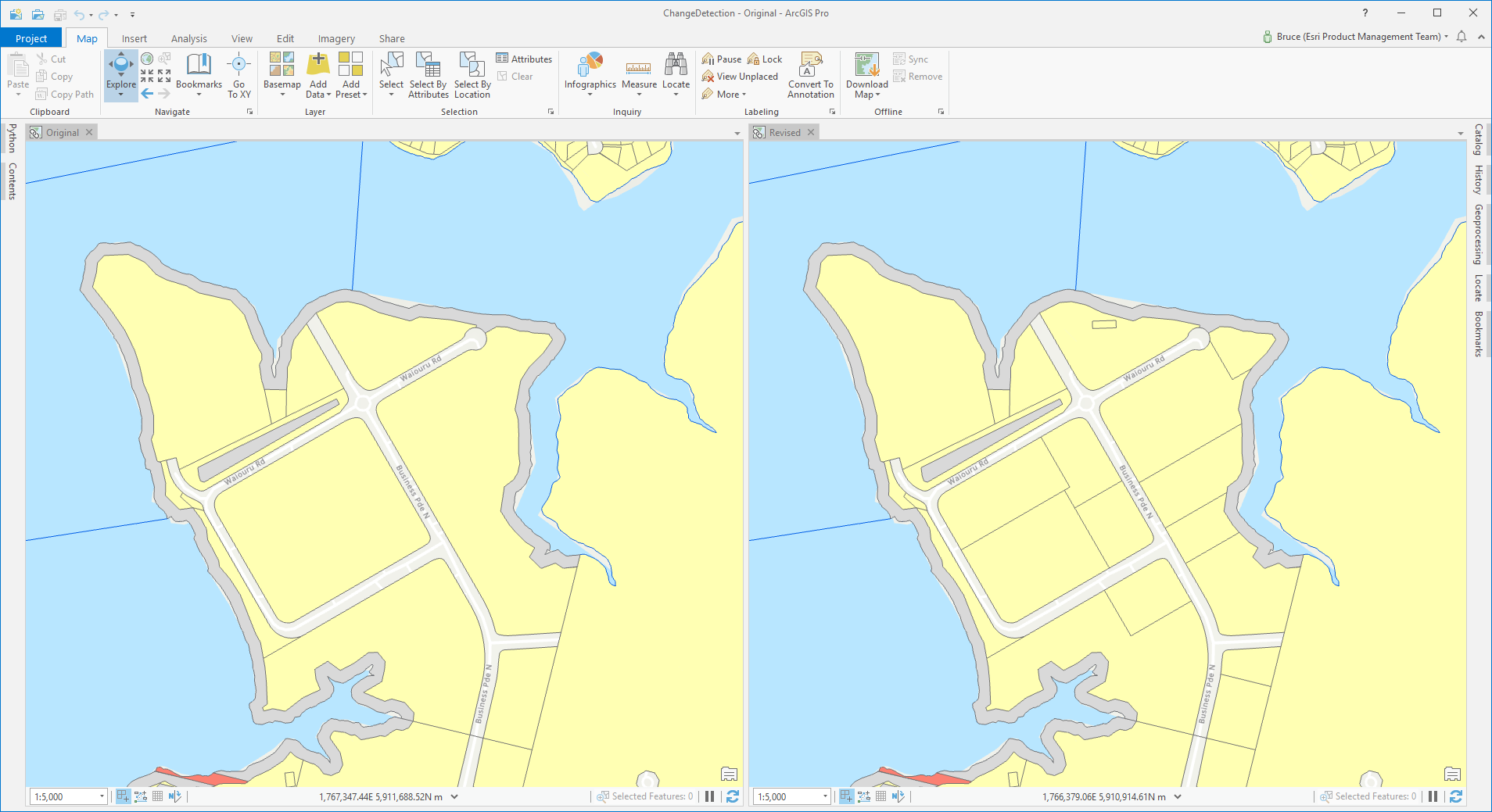Expand the Basemap gallery
This screenshot has height=812, width=1492.
pyautogui.click(x=282, y=95)
